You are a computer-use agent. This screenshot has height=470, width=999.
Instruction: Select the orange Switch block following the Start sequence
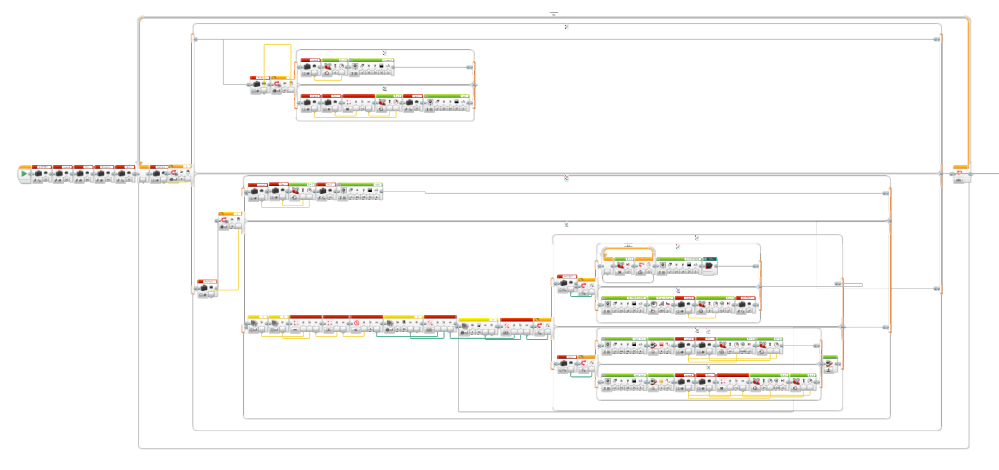179,174
